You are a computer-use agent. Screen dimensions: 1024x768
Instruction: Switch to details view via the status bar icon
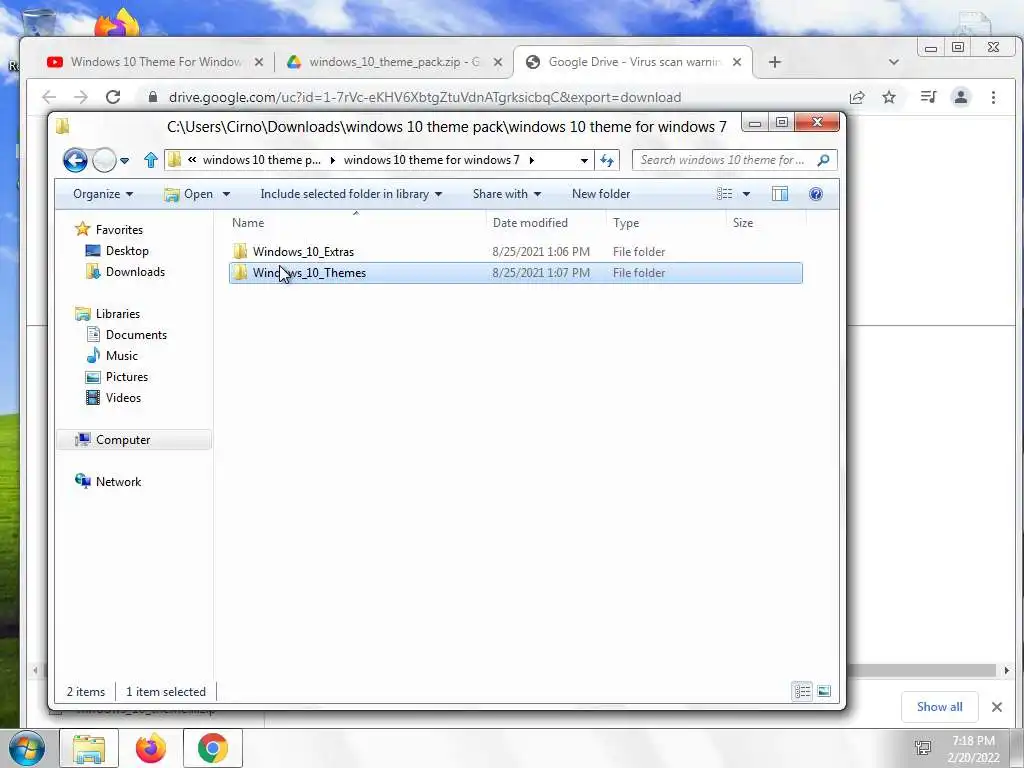point(803,691)
